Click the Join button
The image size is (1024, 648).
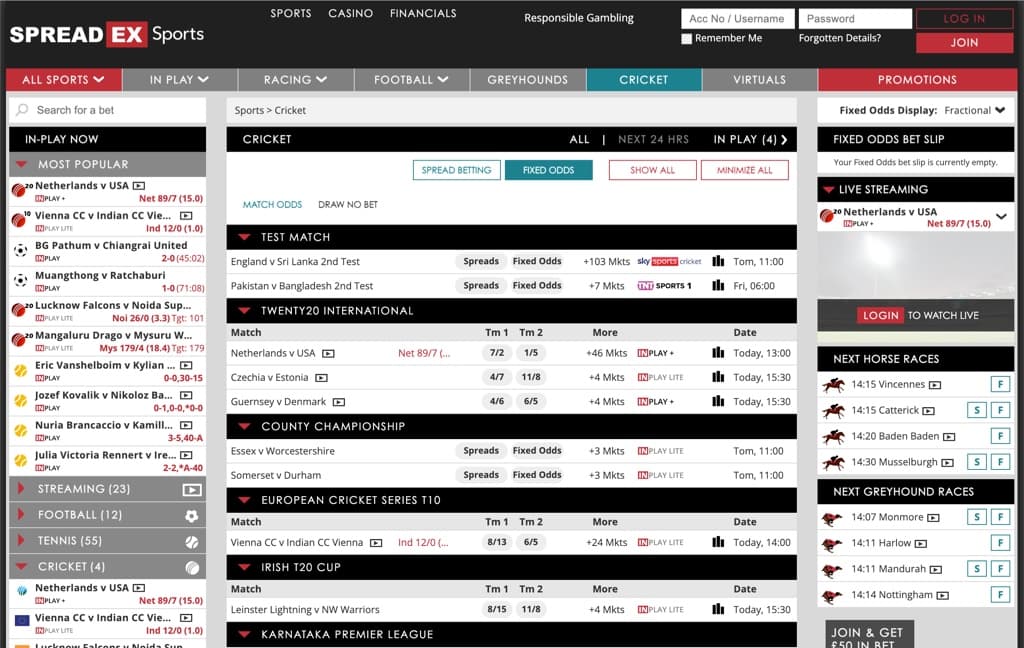click(x=965, y=42)
